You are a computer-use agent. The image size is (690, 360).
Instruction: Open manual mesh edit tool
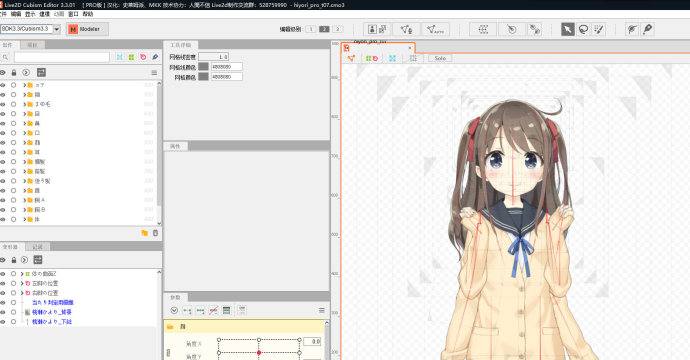point(406,29)
